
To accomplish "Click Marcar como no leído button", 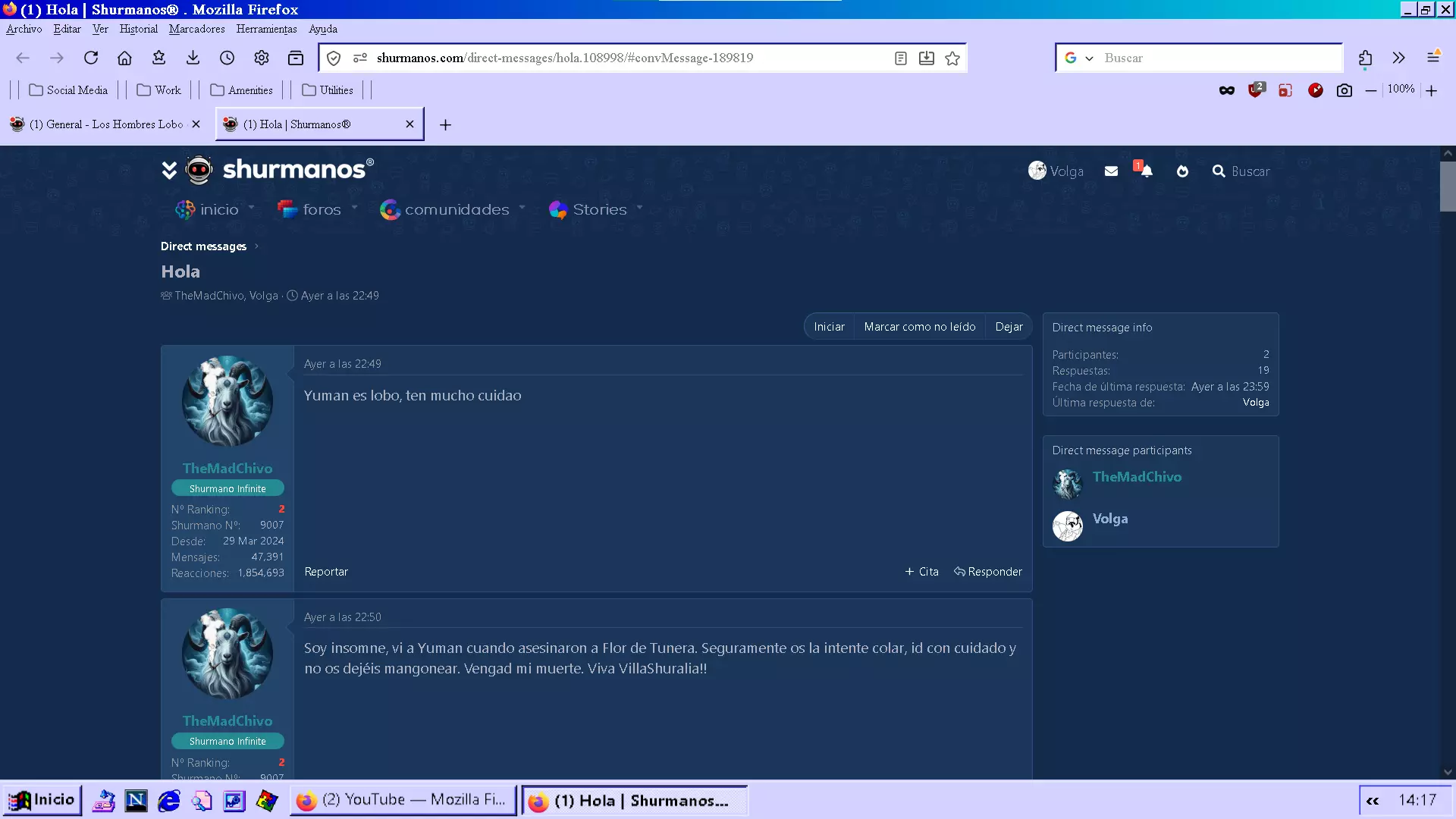I will (x=920, y=327).
